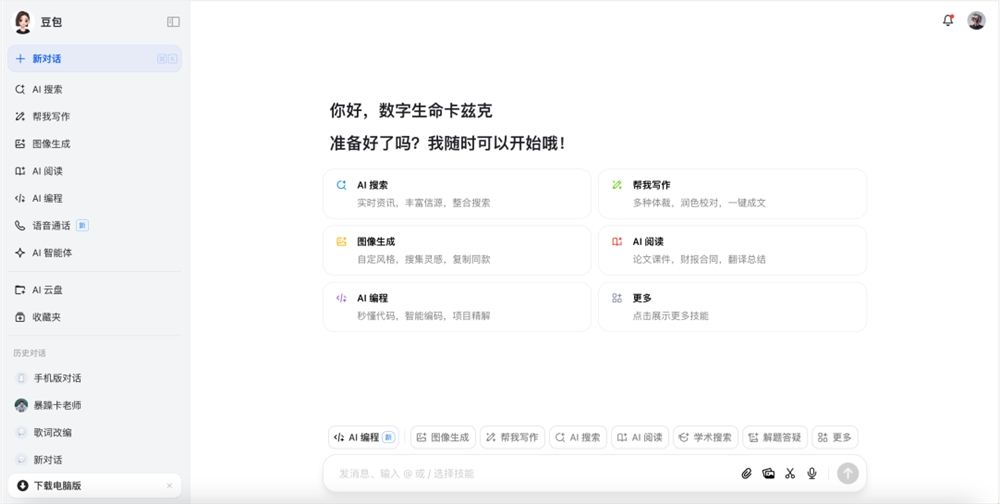Click the send arrow button

tap(848, 473)
